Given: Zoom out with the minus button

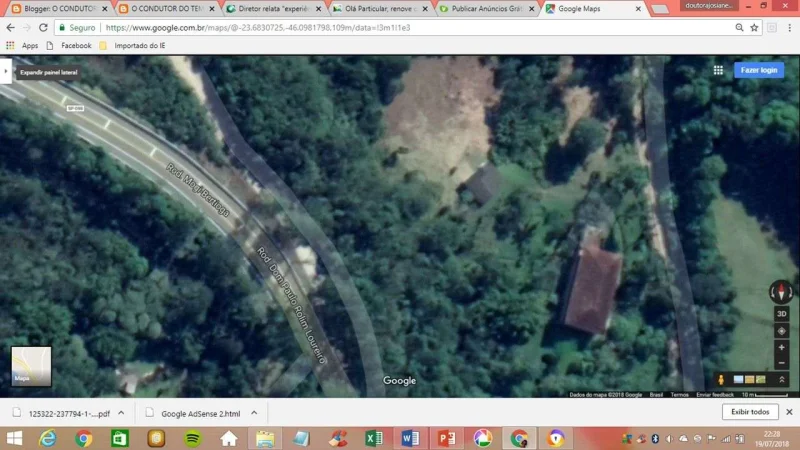Looking at the screenshot, I should point(781,363).
